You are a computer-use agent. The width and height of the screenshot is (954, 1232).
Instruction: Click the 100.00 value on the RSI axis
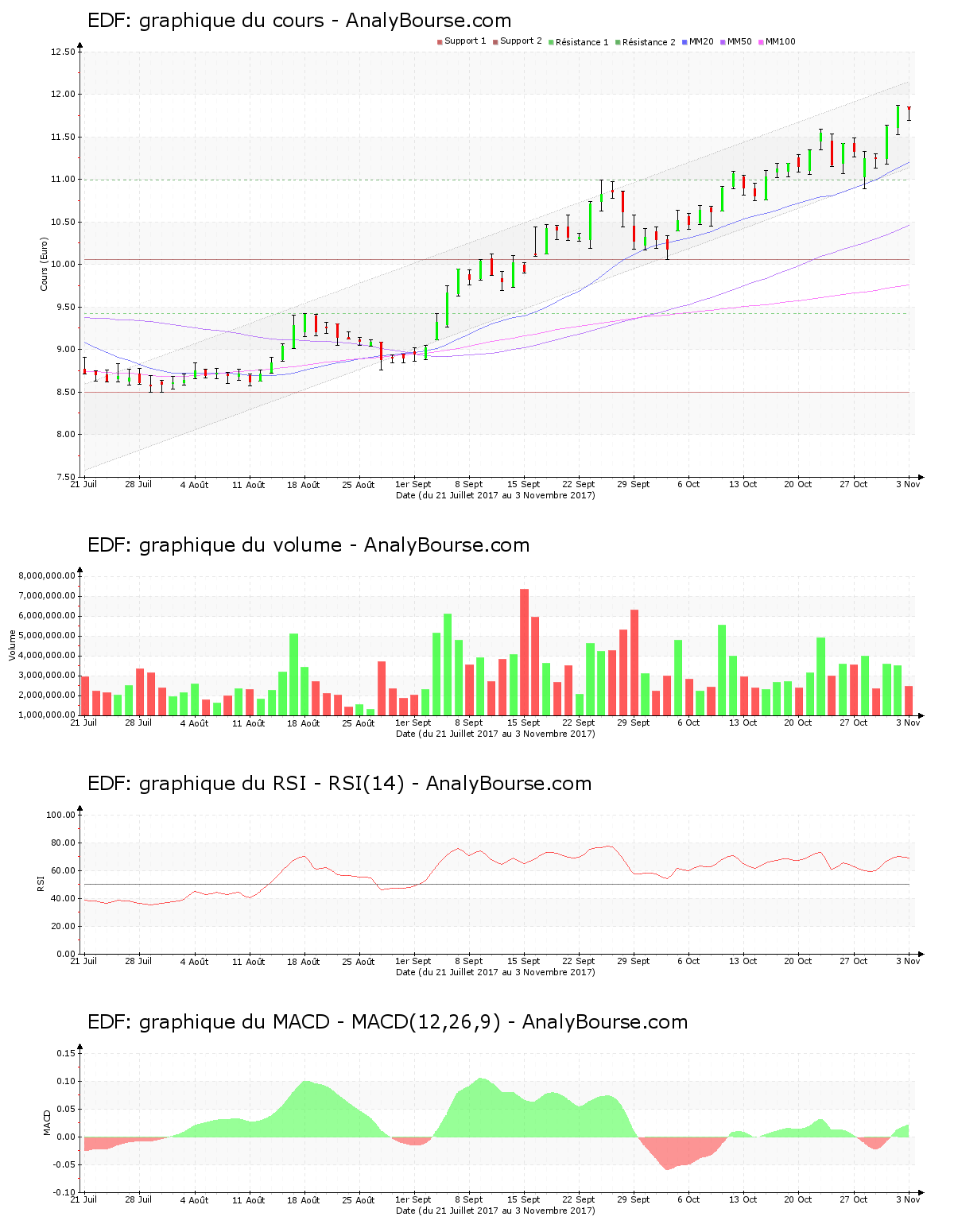[60, 816]
